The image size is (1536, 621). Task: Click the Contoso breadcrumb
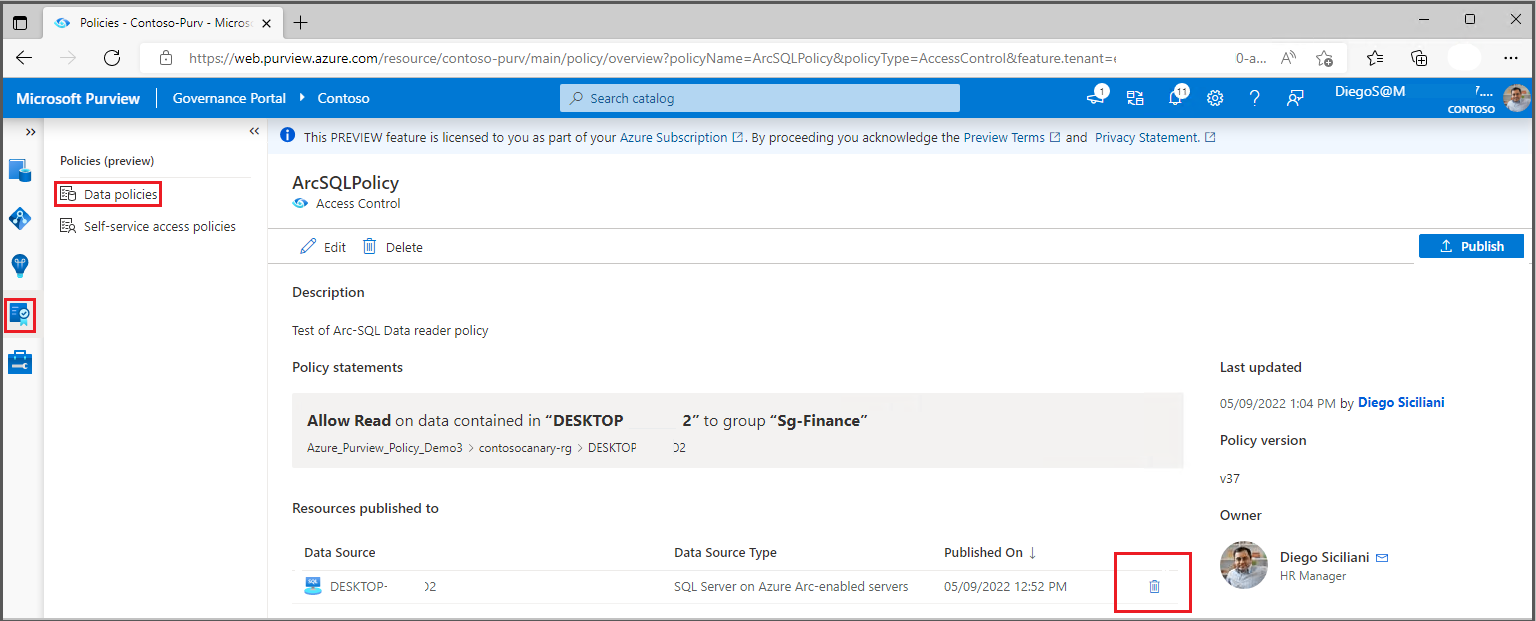344,98
